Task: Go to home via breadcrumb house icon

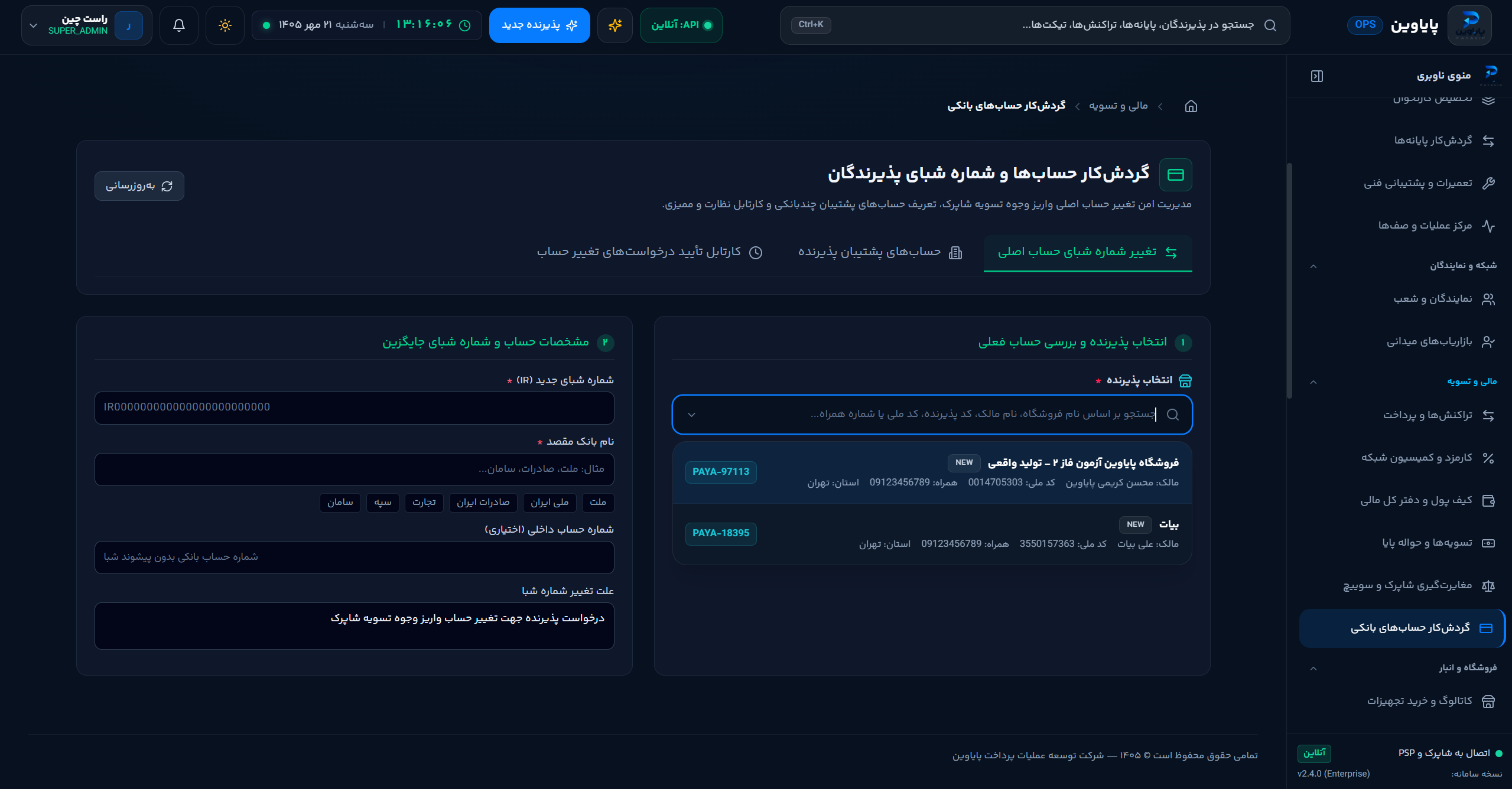Action: point(1191,106)
